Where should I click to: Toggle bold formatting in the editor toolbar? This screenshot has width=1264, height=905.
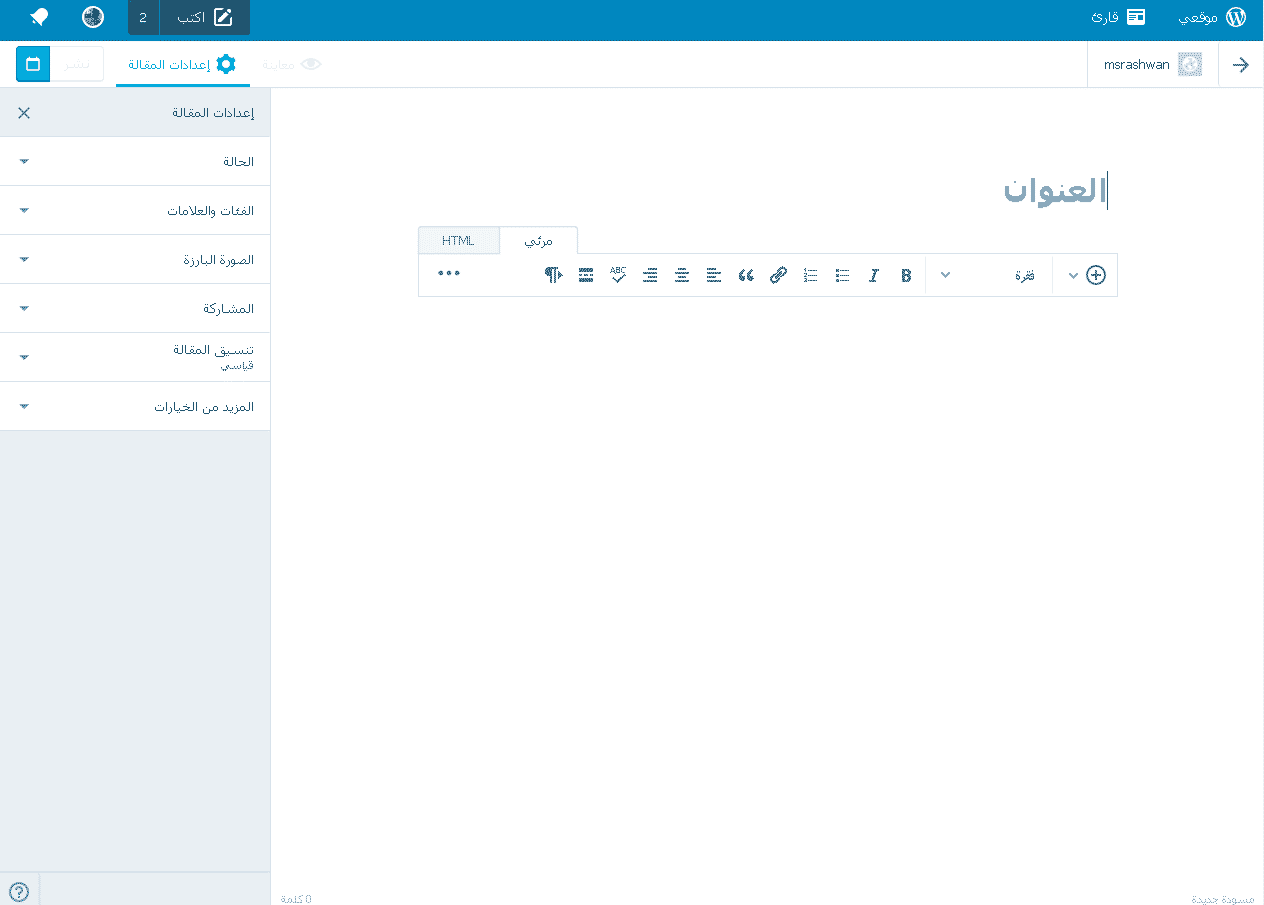click(x=906, y=274)
